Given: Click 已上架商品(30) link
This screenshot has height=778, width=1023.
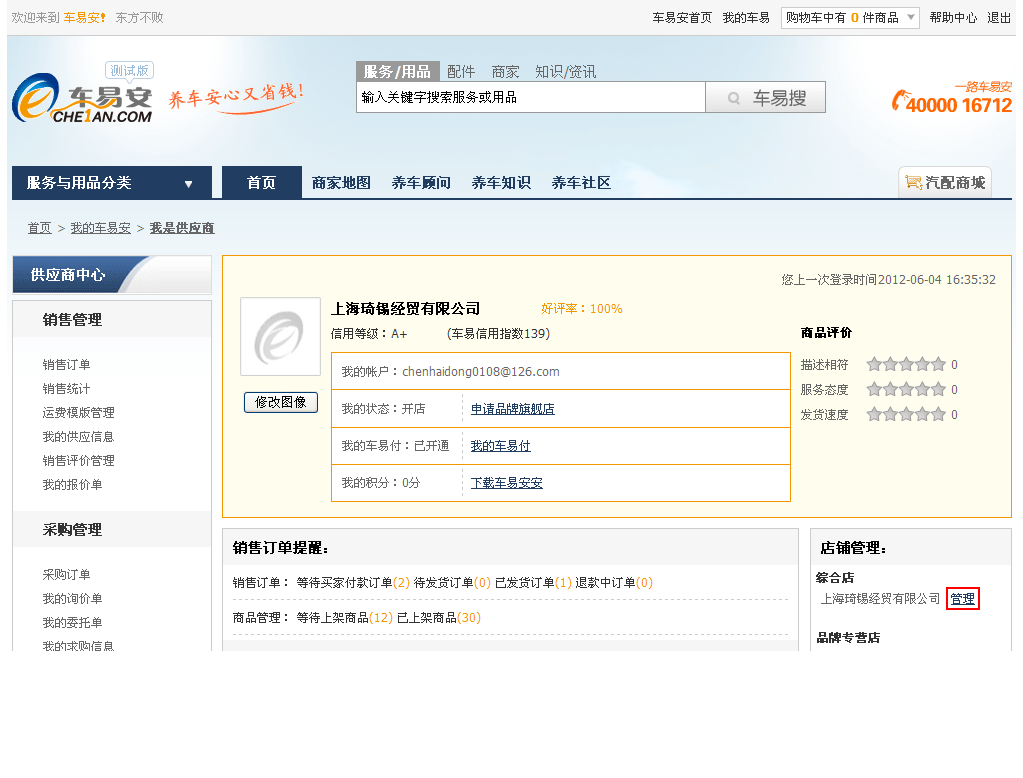Looking at the screenshot, I should [x=439, y=617].
